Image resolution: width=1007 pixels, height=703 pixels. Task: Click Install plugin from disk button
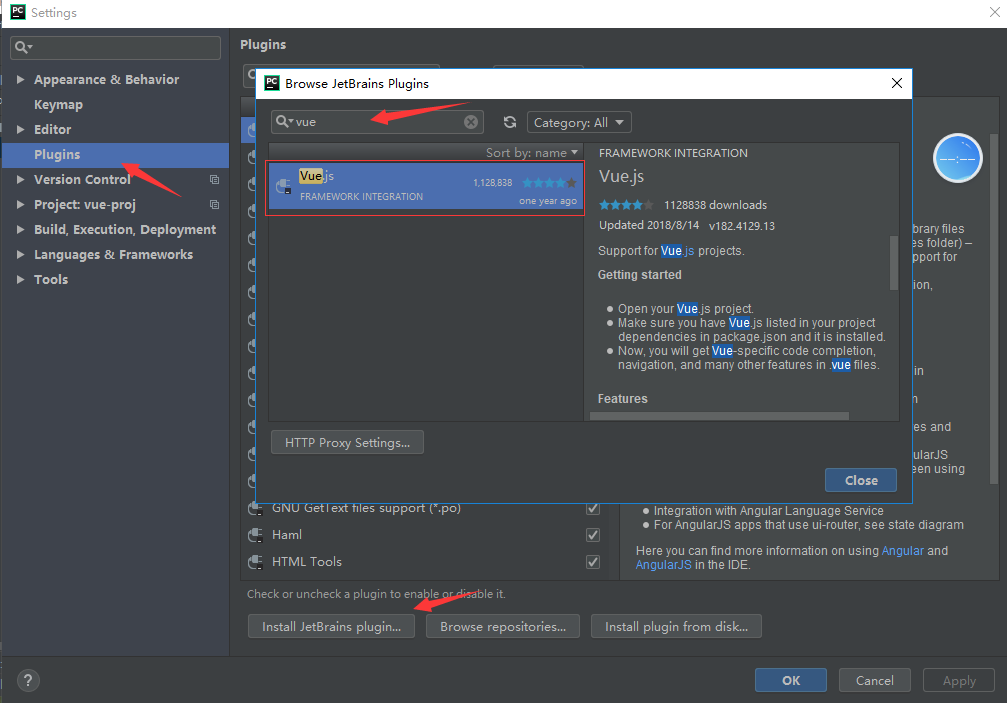676,627
